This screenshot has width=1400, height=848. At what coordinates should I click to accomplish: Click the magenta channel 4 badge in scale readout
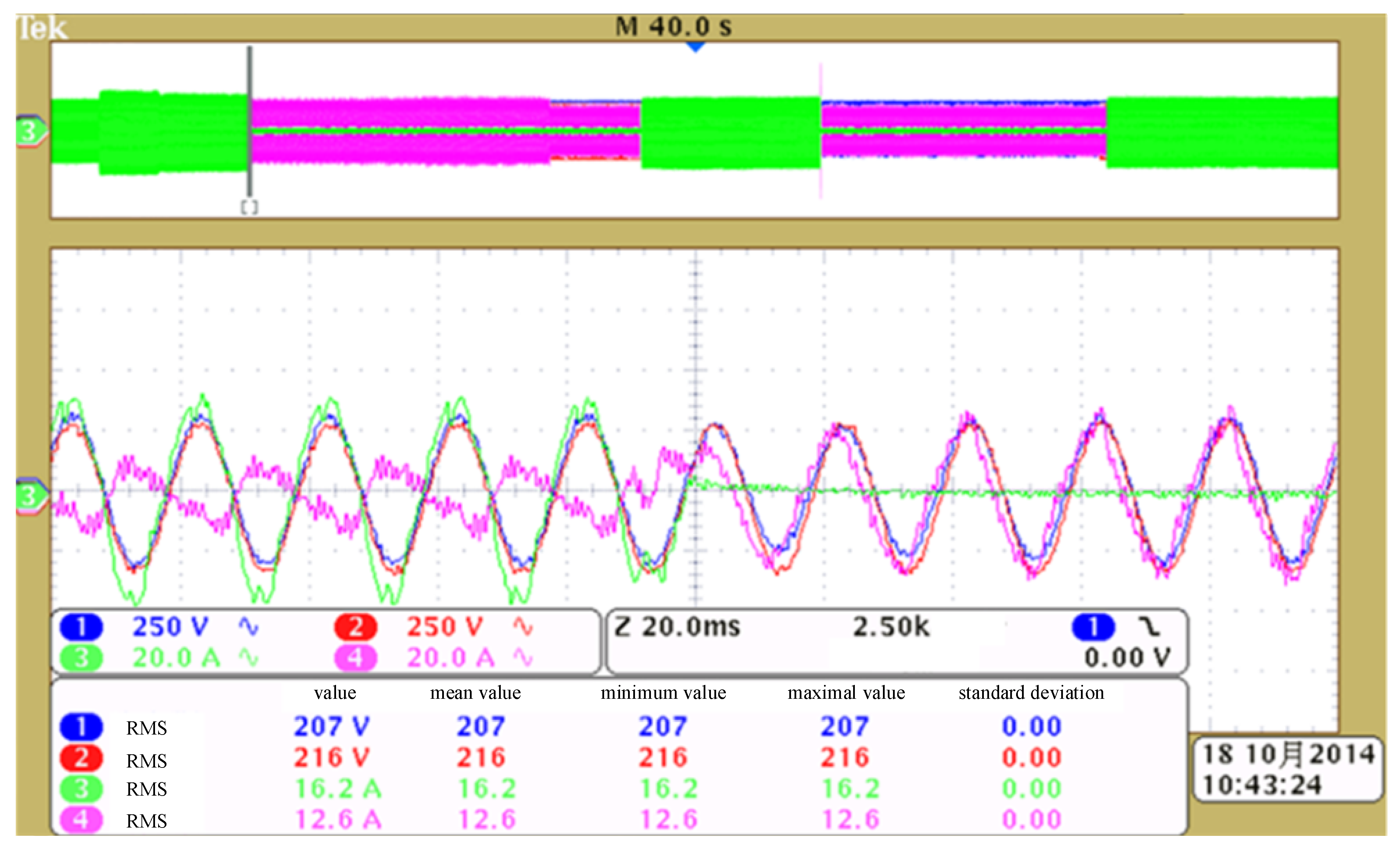pyautogui.click(x=356, y=658)
